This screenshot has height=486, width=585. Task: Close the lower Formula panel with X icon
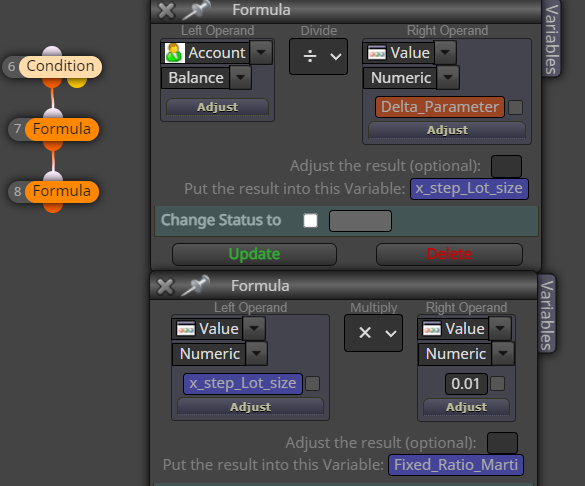165,286
